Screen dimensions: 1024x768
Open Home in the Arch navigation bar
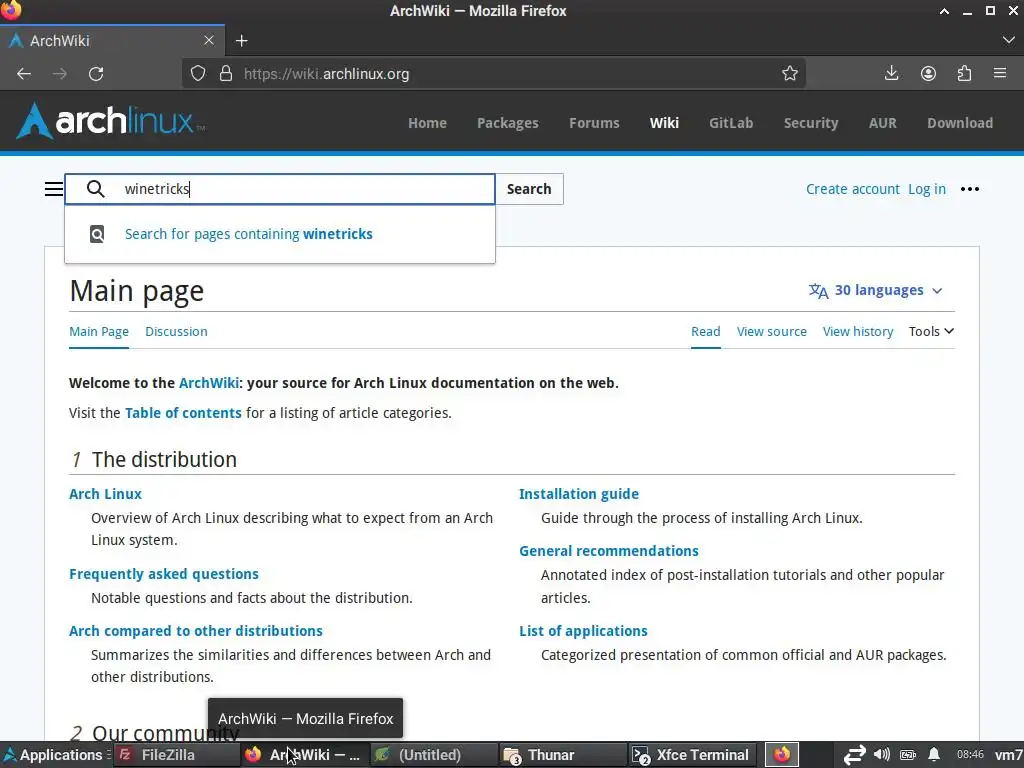pyautogui.click(x=427, y=123)
